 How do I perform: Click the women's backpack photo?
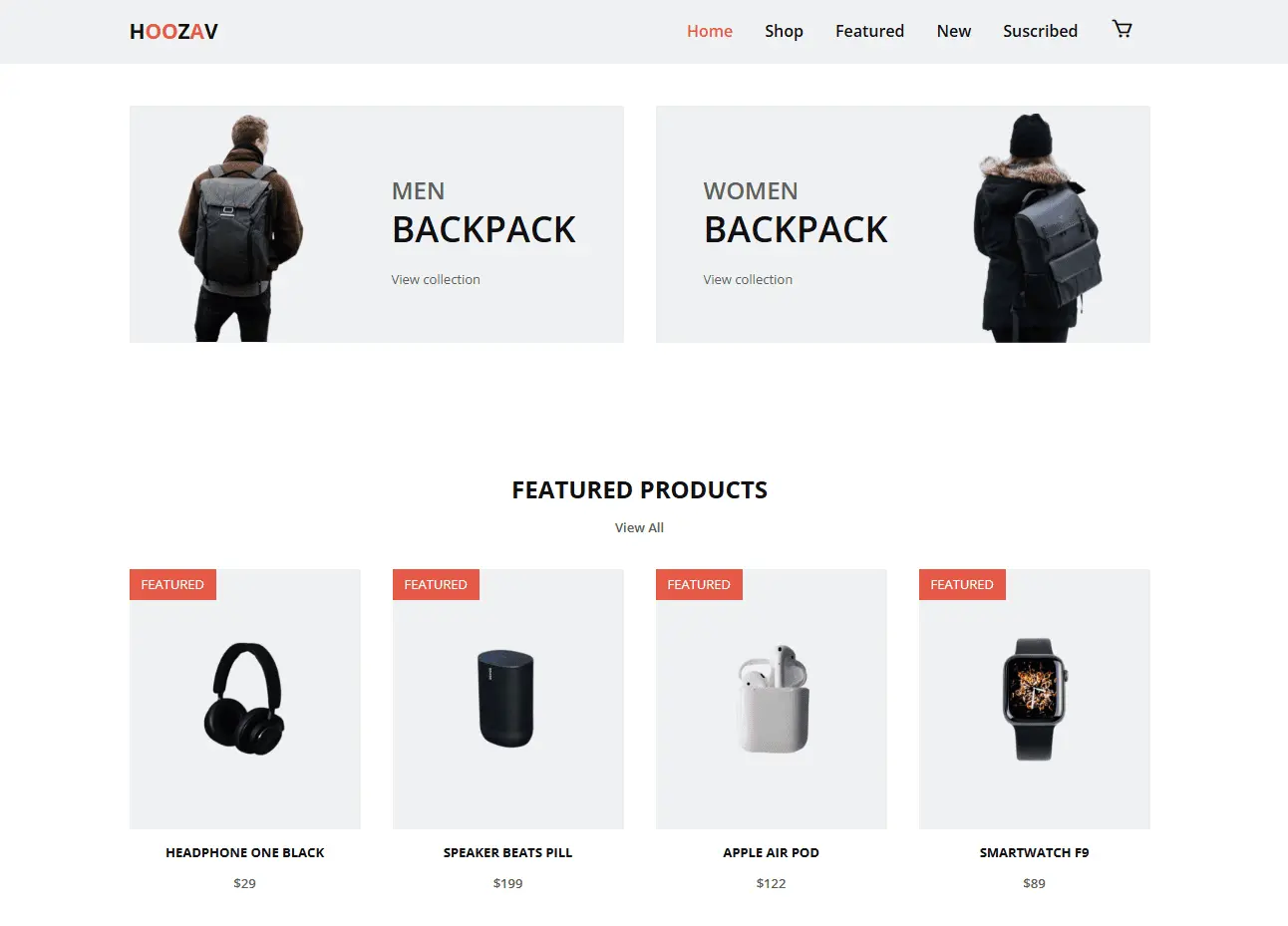coord(1039,228)
